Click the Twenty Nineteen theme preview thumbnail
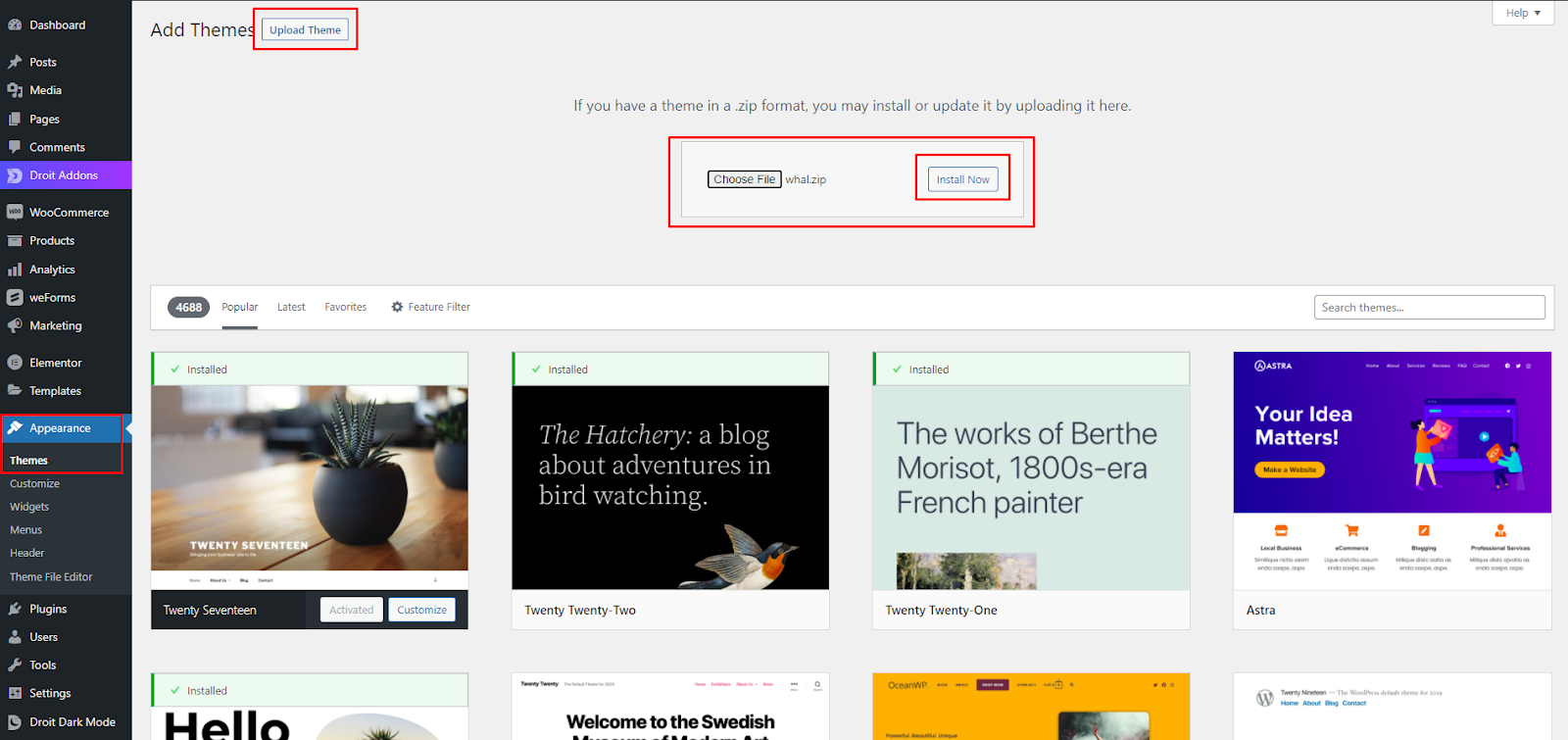This screenshot has width=1568, height=740. coord(1393,707)
